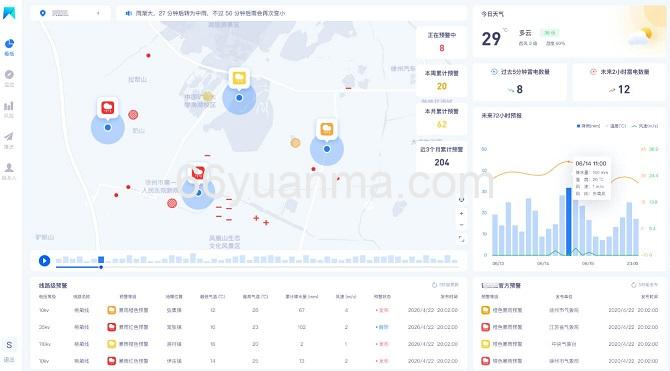
Task: Open the past 5 minutes lightning count 8
Action: click(520, 89)
